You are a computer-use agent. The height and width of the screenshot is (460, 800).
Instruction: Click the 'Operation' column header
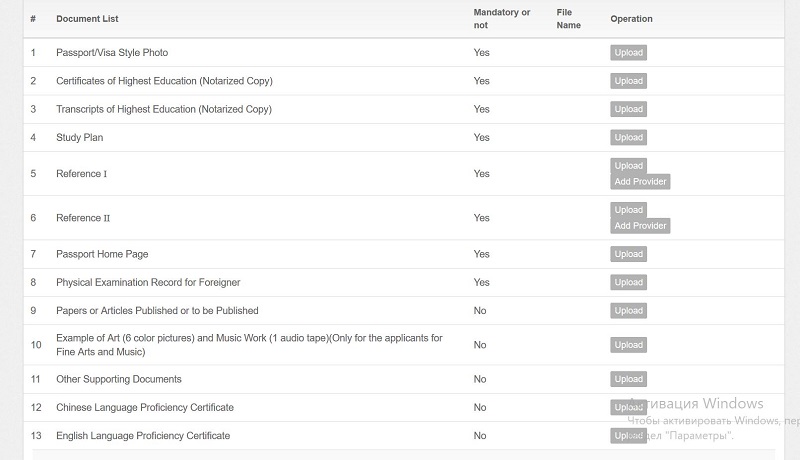tap(631, 19)
